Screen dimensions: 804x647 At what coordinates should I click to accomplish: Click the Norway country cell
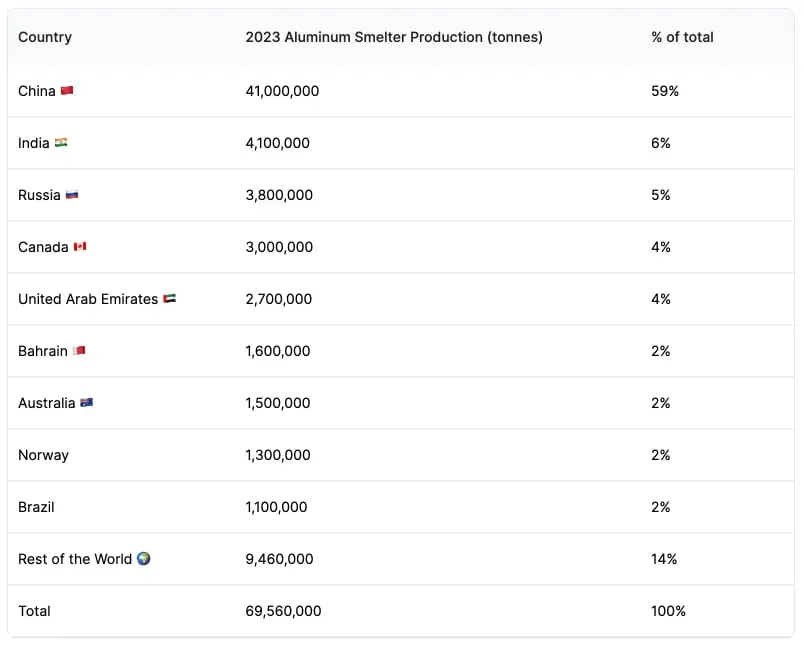[x=43, y=455]
